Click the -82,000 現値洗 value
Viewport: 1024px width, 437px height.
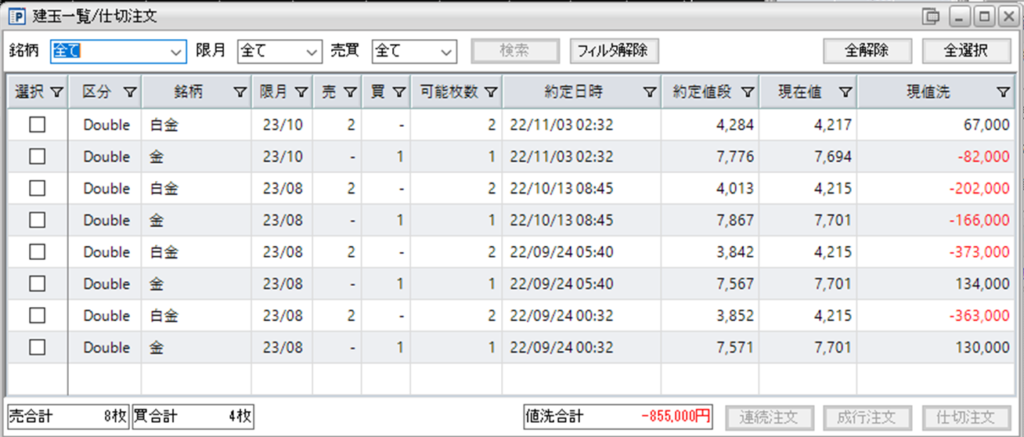982,156
